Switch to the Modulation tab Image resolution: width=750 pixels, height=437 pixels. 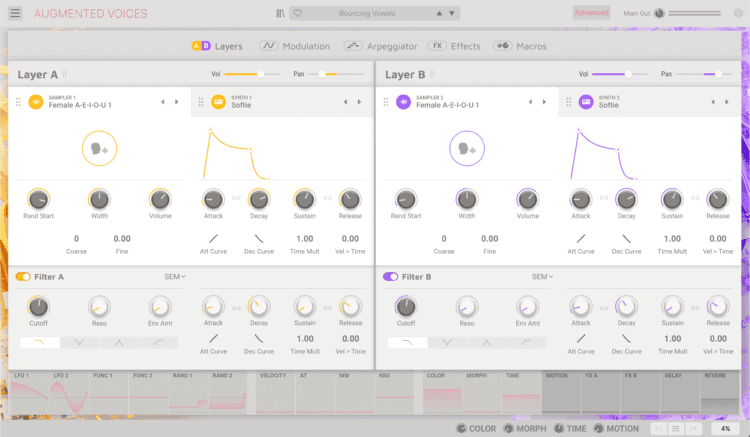[295, 46]
